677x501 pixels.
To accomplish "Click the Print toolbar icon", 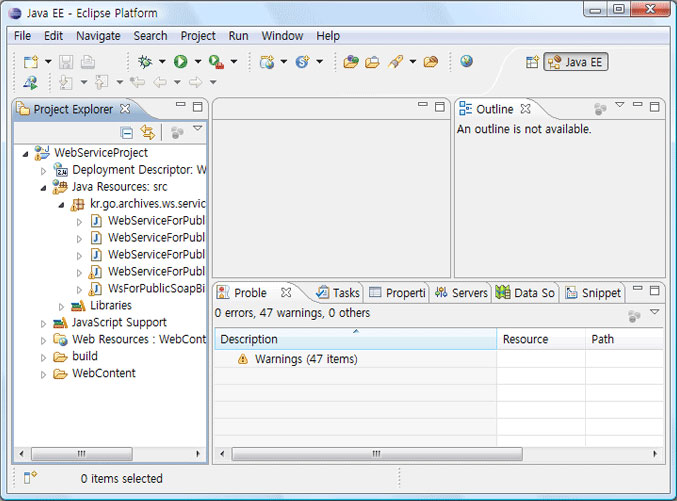I will pos(88,62).
